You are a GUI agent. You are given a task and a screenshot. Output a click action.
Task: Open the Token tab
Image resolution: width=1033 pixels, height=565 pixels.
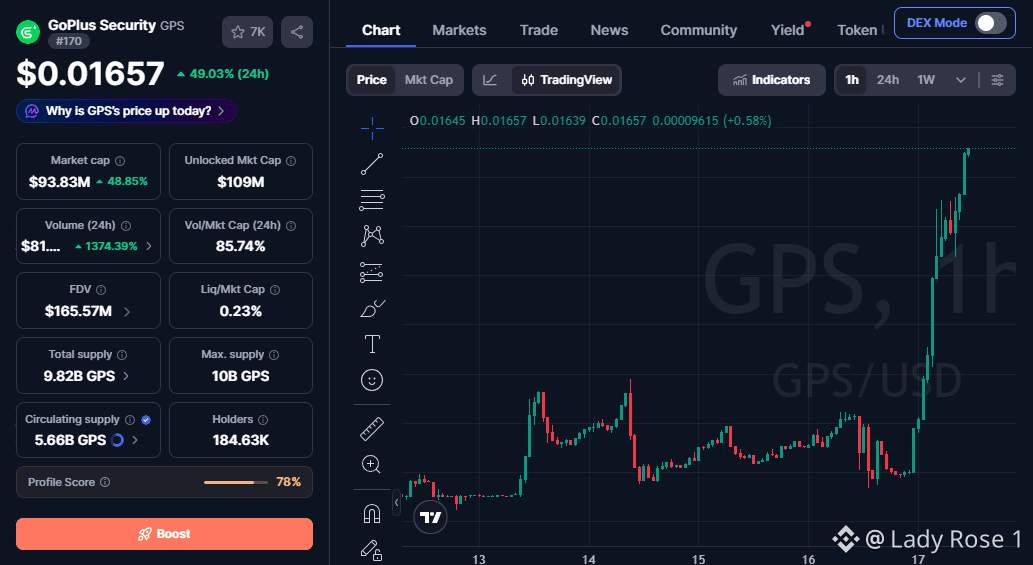coord(857,30)
